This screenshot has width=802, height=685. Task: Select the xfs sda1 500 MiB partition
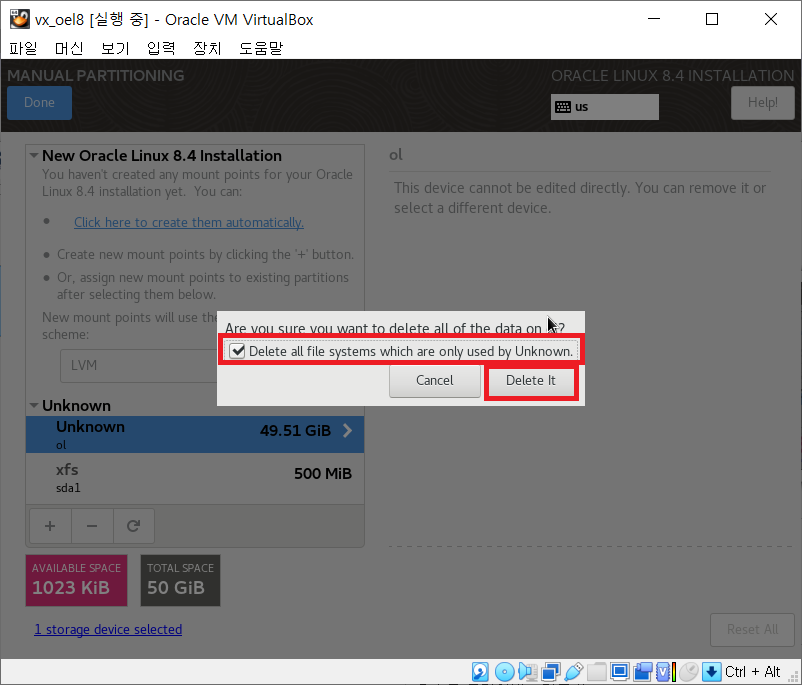(x=195, y=477)
